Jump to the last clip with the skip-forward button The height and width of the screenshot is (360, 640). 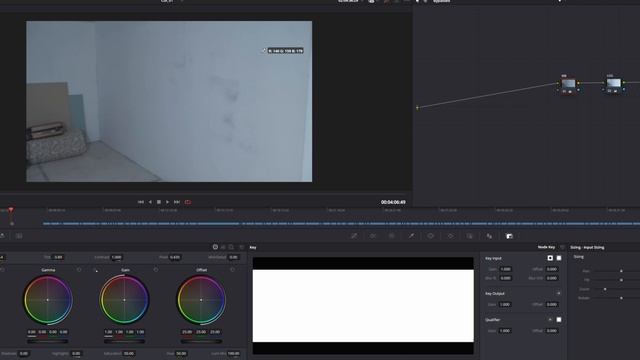(177, 202)
